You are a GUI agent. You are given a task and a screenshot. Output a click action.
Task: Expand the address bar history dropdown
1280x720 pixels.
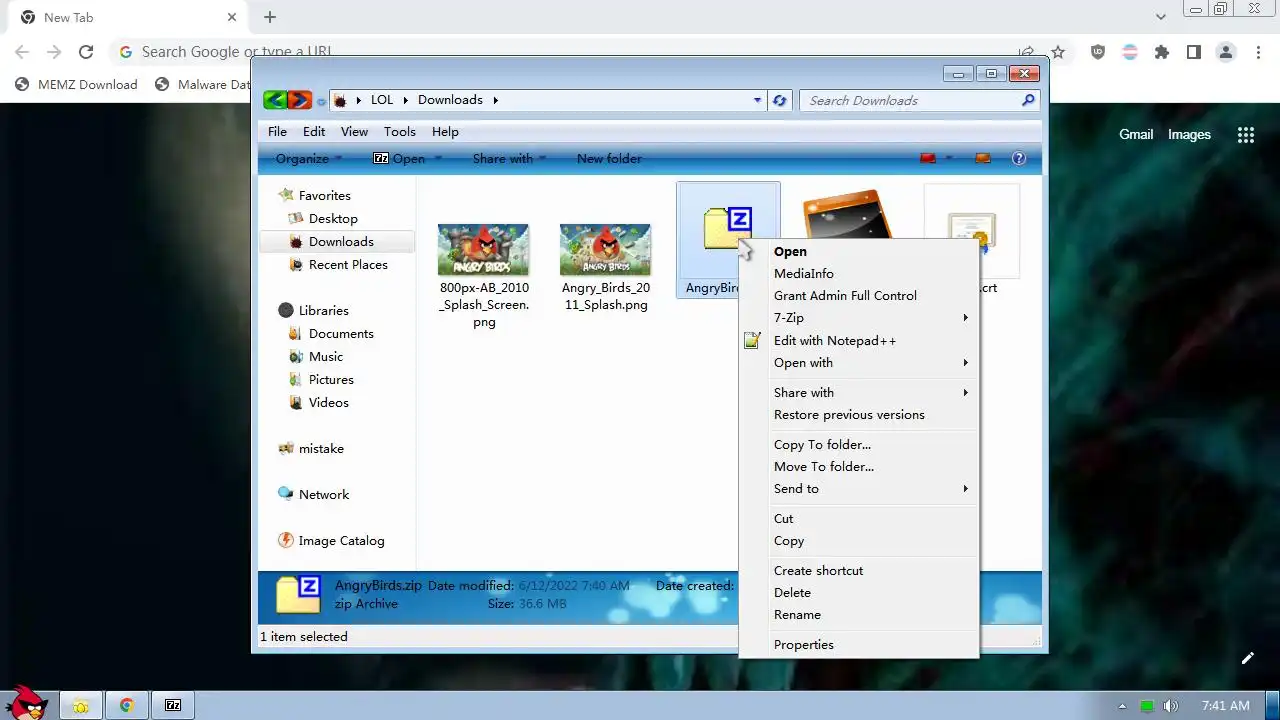pos(757,100)
